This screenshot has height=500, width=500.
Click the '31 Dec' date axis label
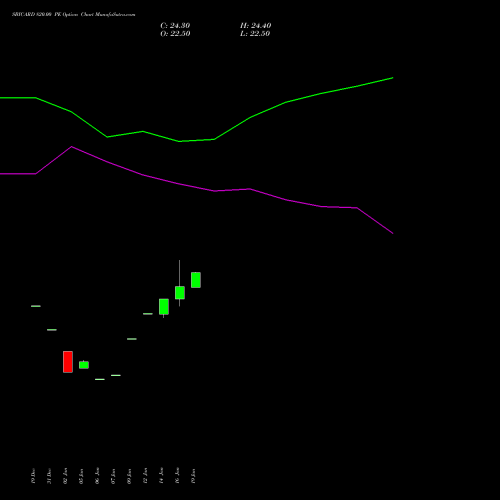(49, 476)
